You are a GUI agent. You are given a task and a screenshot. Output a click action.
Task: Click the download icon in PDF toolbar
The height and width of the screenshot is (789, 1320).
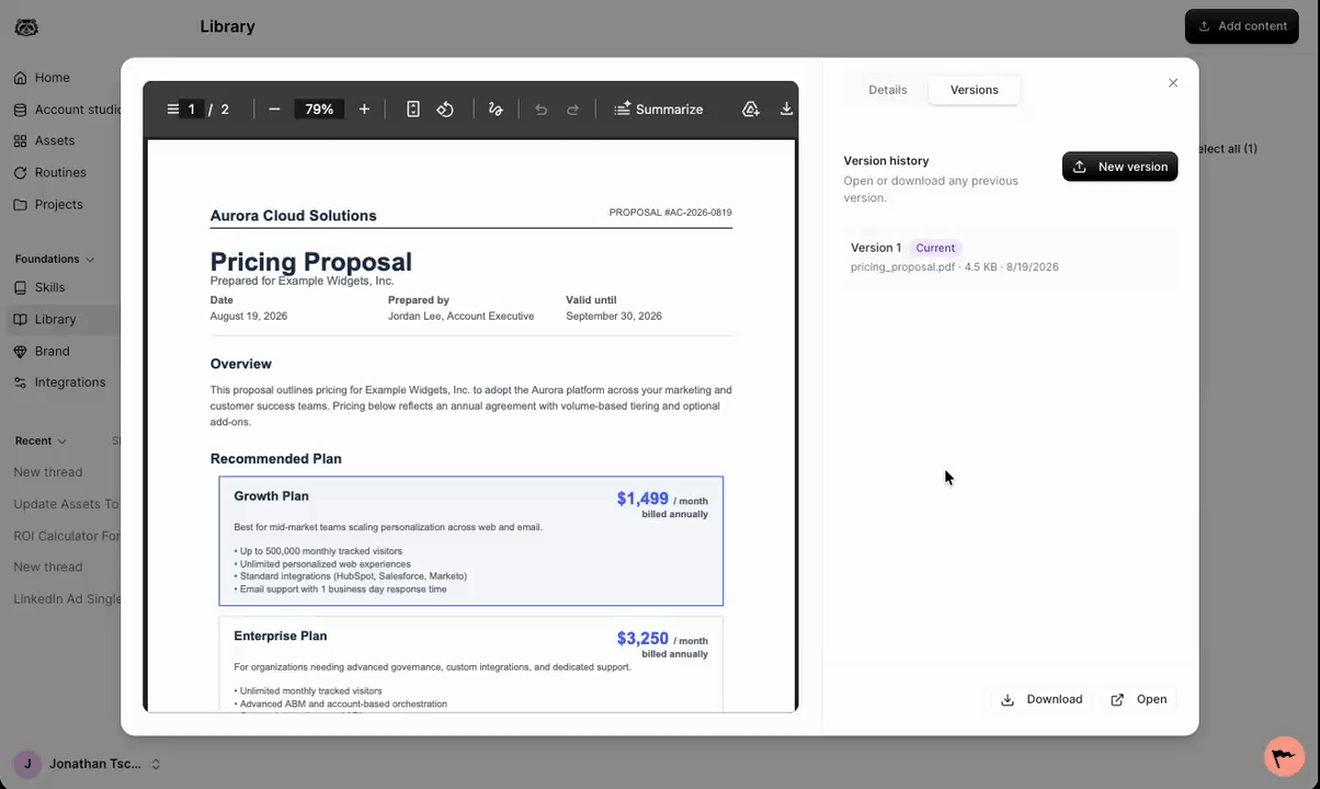(x=787, y=109)
